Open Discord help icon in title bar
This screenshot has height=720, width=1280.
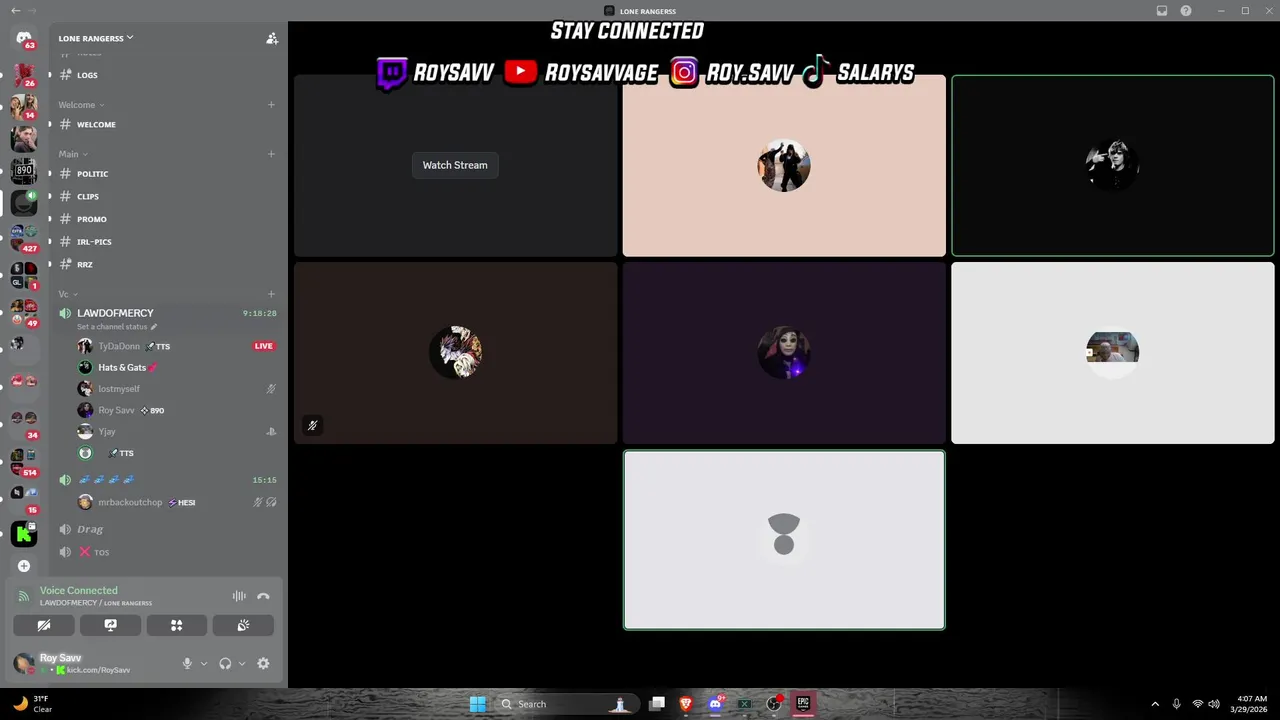1186,11
